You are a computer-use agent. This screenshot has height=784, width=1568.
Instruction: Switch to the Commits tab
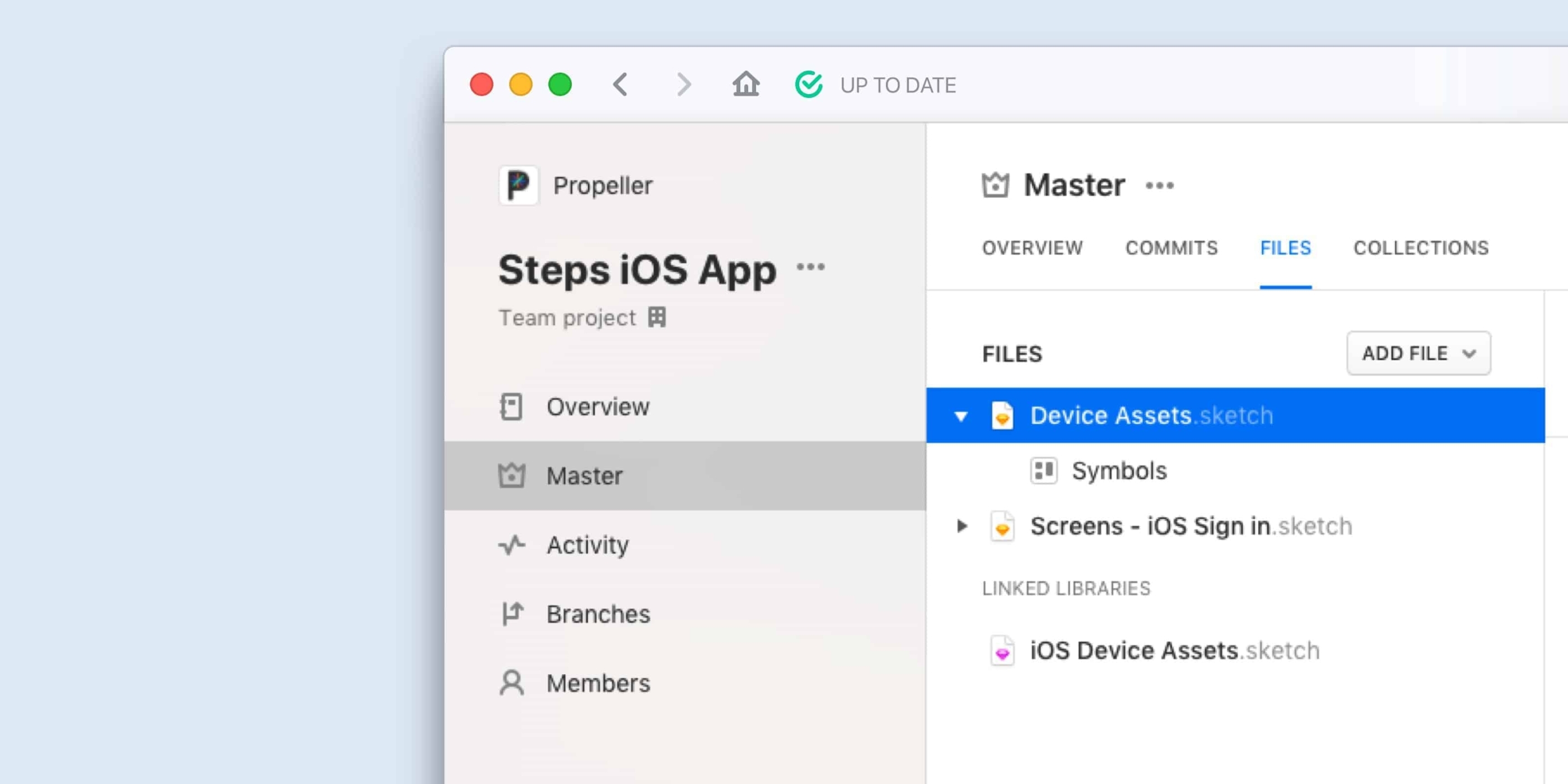pyautogui.click(x=1171, y=248)
